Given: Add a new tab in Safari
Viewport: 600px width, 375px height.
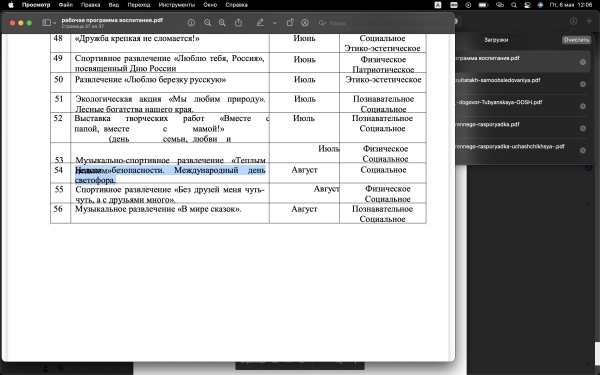Looking at the screenshot, I should pyautogui.click(x=589, y=21).
